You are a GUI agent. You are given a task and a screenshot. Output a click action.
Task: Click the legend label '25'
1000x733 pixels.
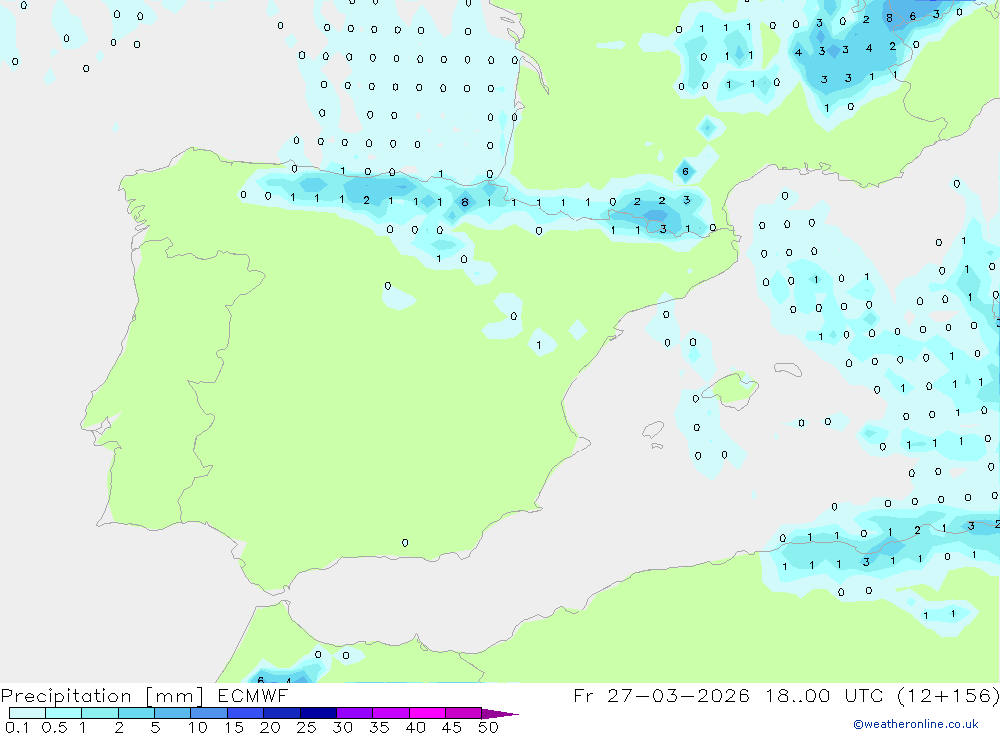(306, 727)
